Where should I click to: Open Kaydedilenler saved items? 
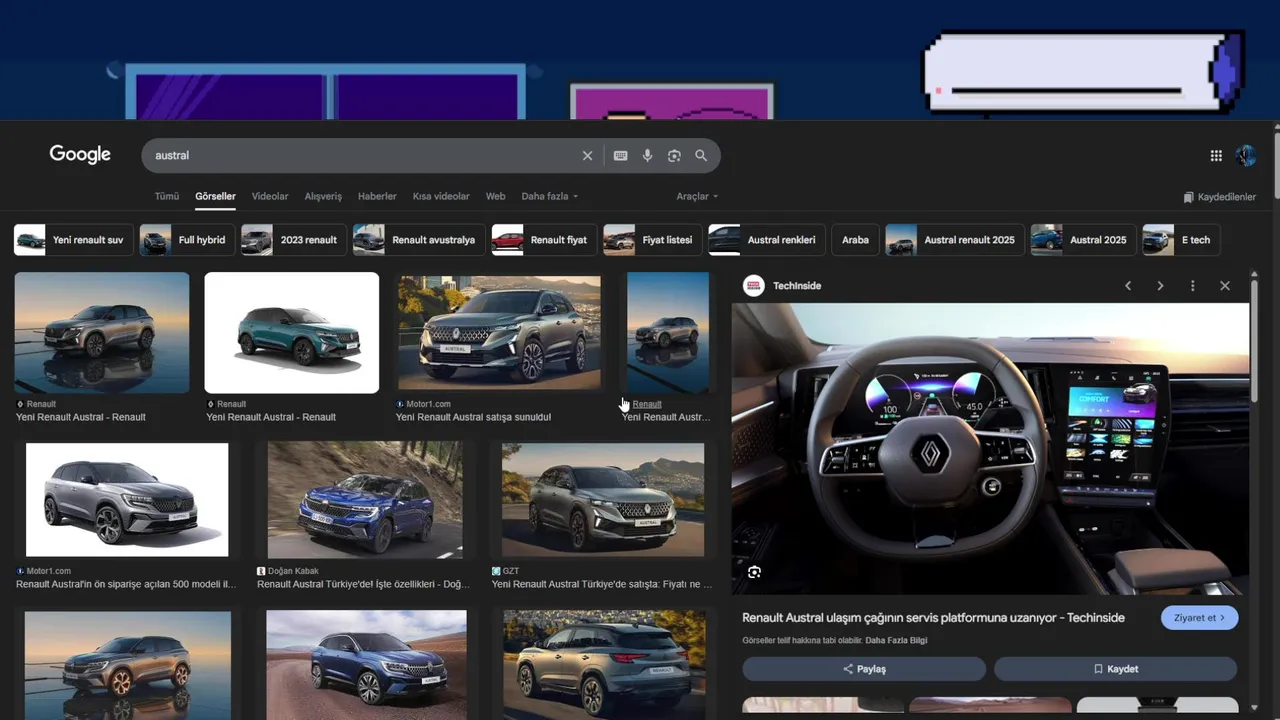(1219, 197)
